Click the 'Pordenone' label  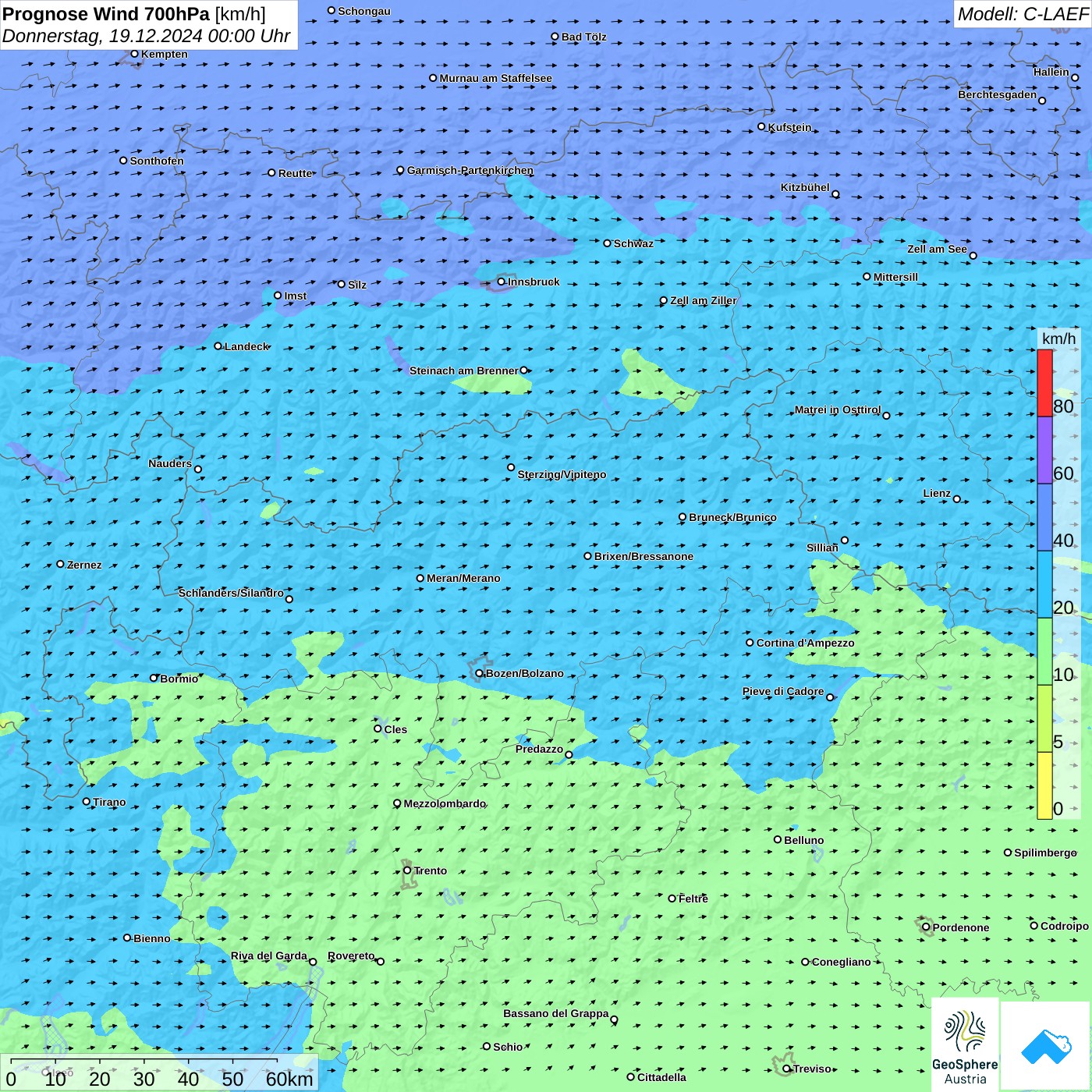(961, 927)
